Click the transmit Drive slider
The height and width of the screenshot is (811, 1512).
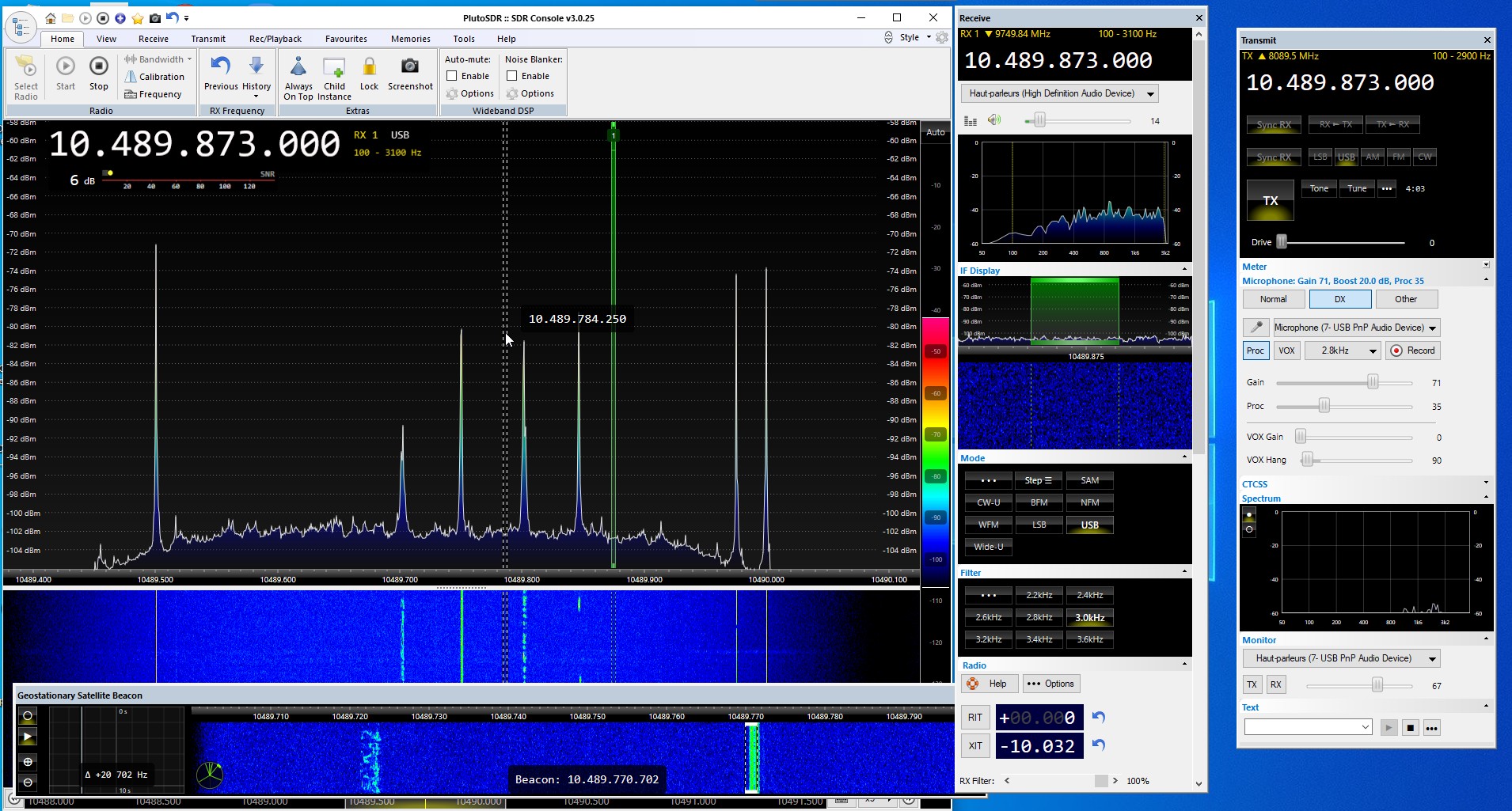[1282, 242]
